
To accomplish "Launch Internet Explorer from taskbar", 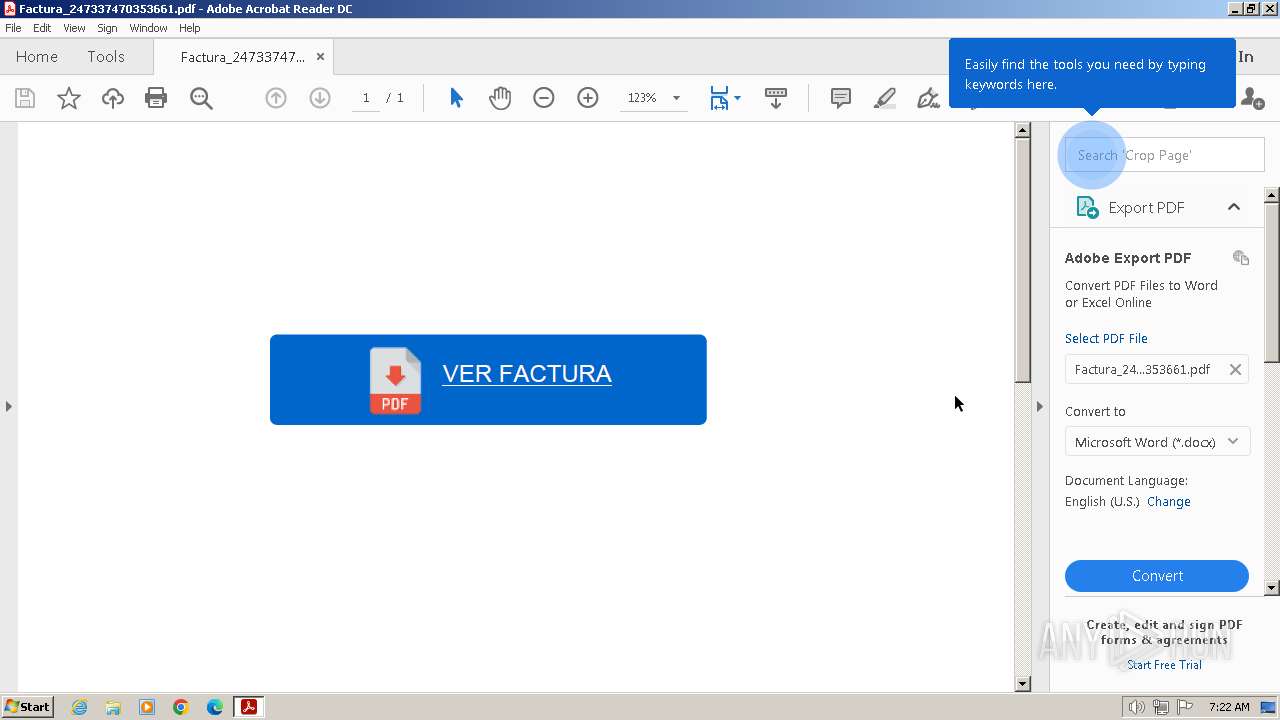I will point(79,707).
